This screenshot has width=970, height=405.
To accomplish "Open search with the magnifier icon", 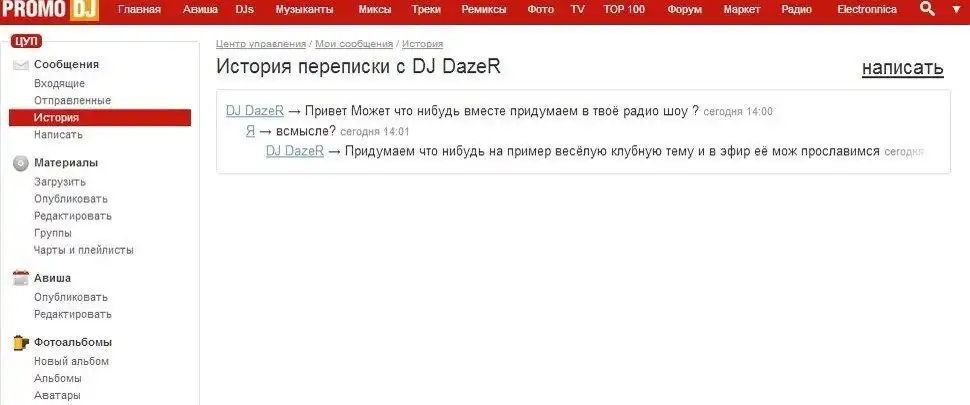I will point(926,9).
